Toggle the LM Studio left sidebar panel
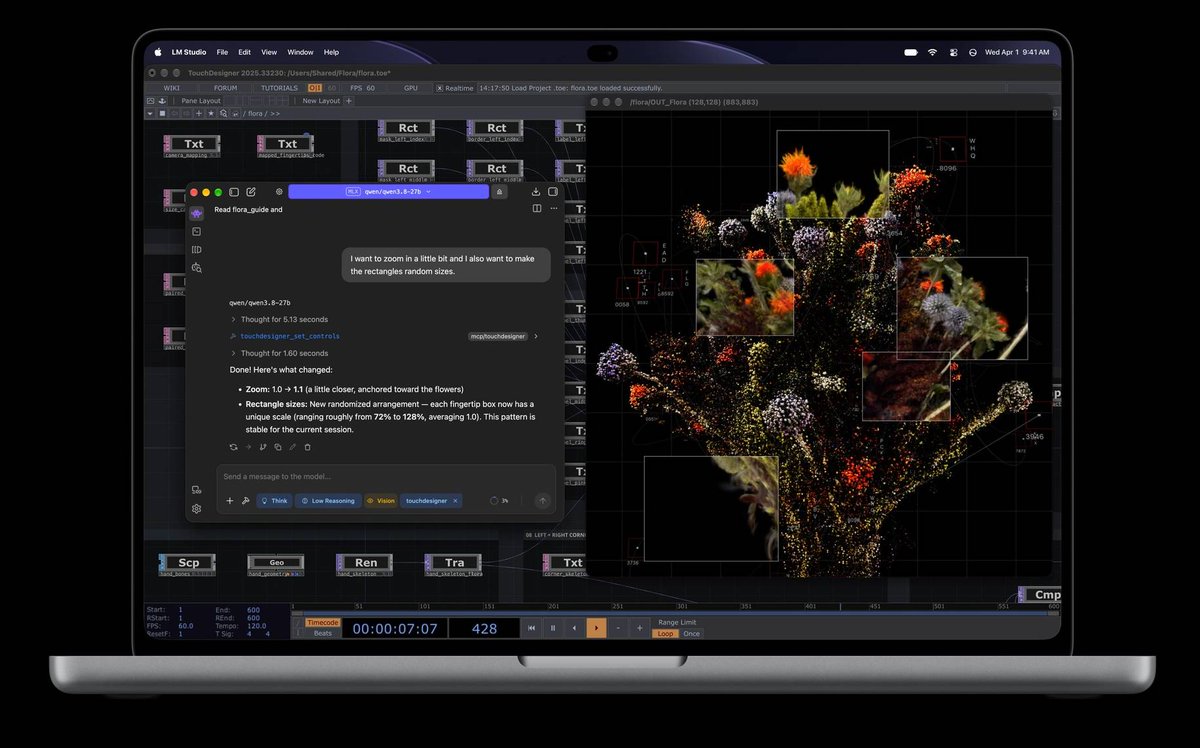 point(234,192)
